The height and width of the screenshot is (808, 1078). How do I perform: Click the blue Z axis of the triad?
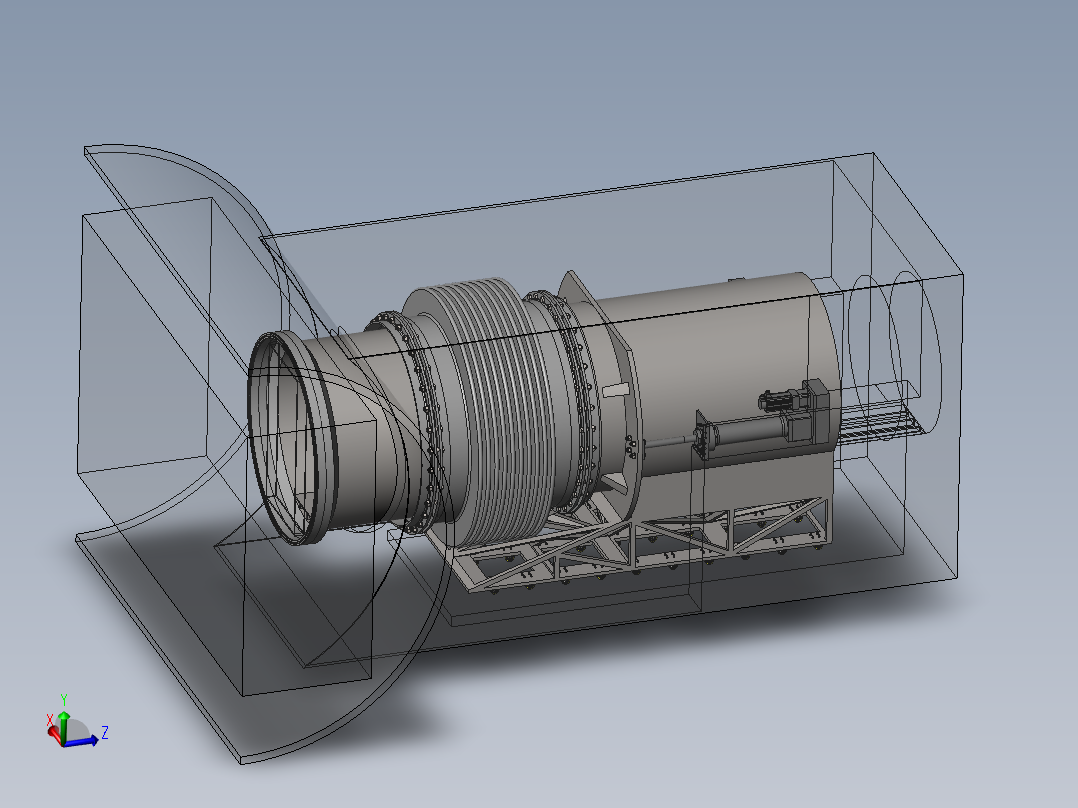(x=81, y=741)
